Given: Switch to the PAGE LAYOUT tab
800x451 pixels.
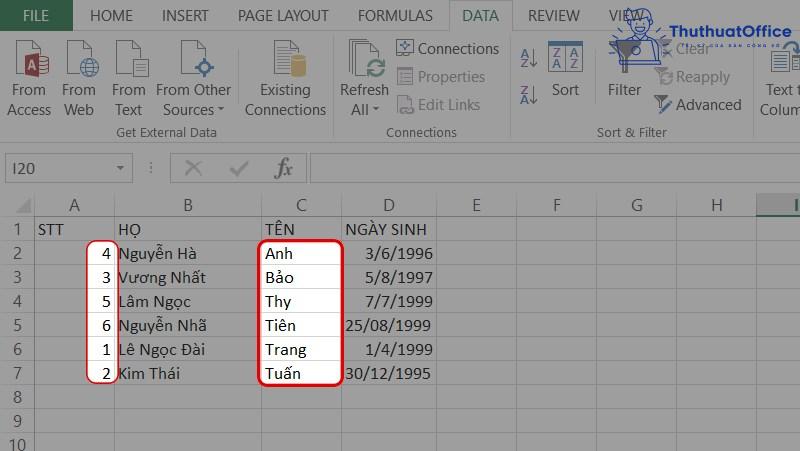Looking at the screenshot, I should click(x=283, y=16).
